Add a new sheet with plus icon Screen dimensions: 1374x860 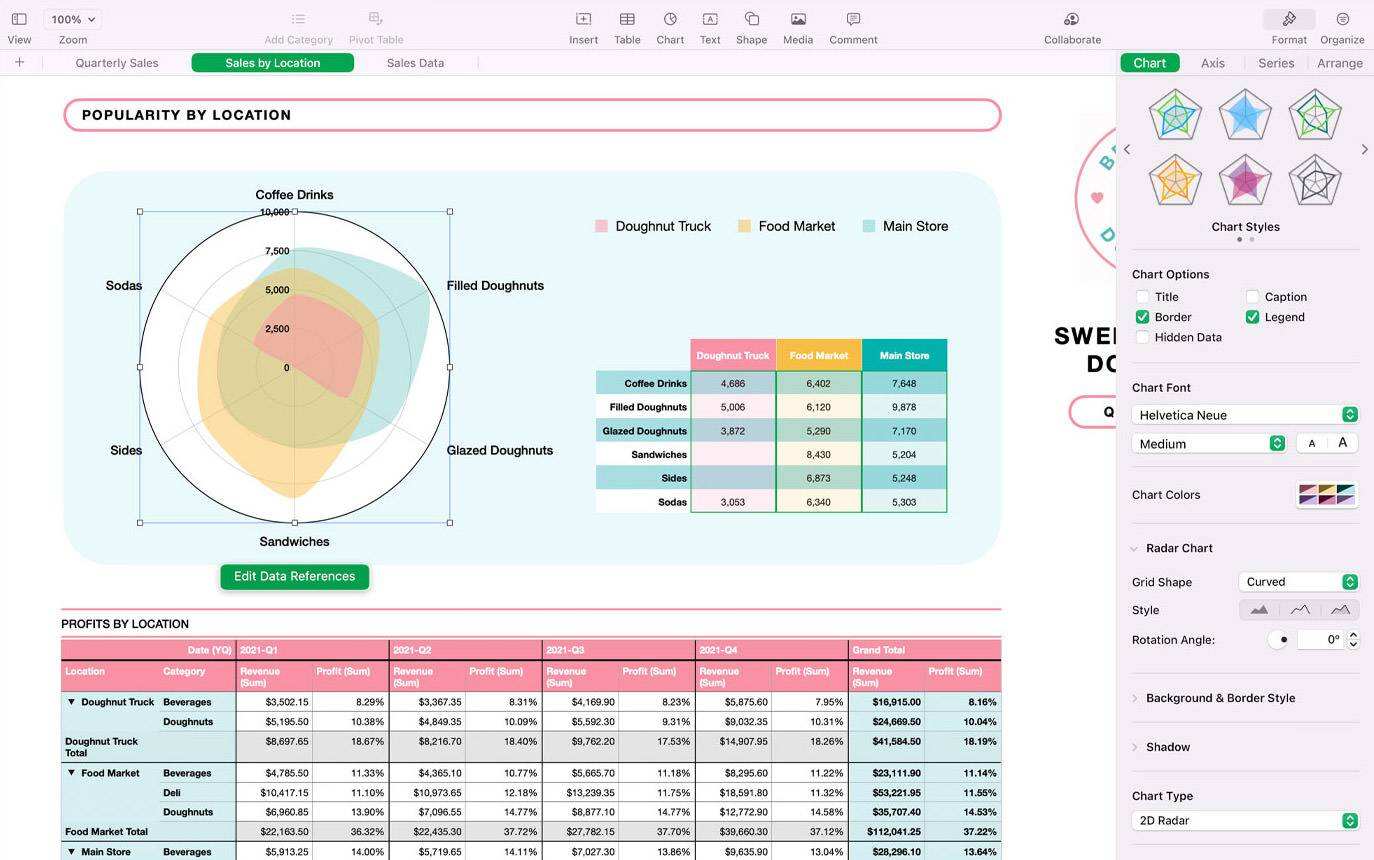pos(19,62)
